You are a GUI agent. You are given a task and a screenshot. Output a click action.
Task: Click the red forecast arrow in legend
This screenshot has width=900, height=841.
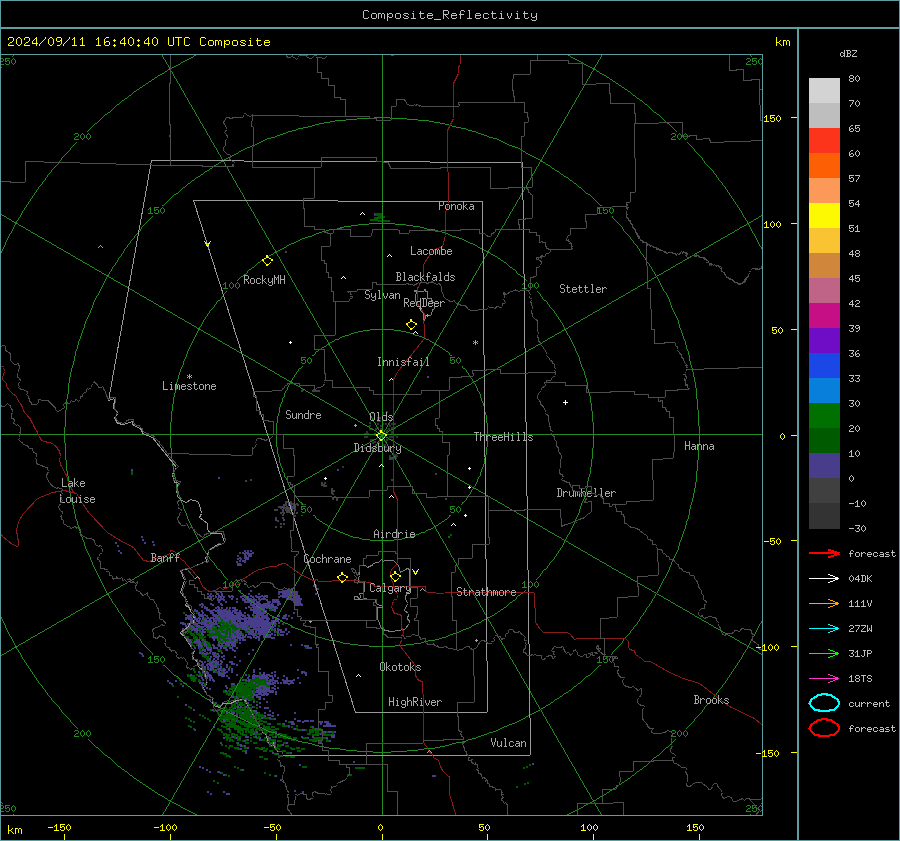(x=824, y=553)
